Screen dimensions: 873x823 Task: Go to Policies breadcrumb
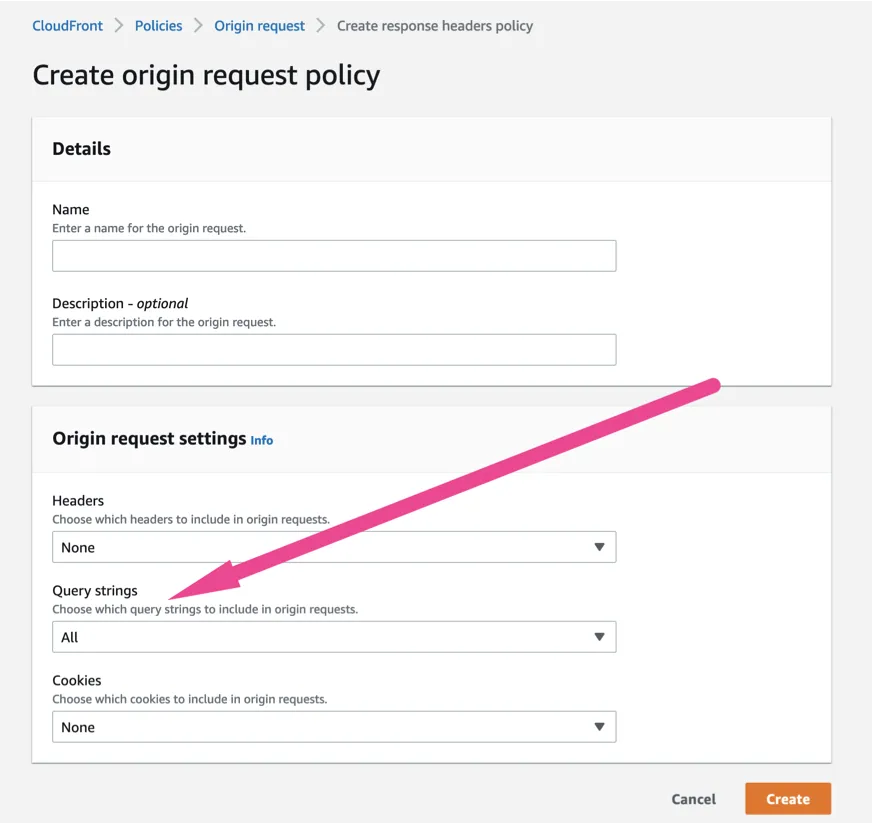158,26
